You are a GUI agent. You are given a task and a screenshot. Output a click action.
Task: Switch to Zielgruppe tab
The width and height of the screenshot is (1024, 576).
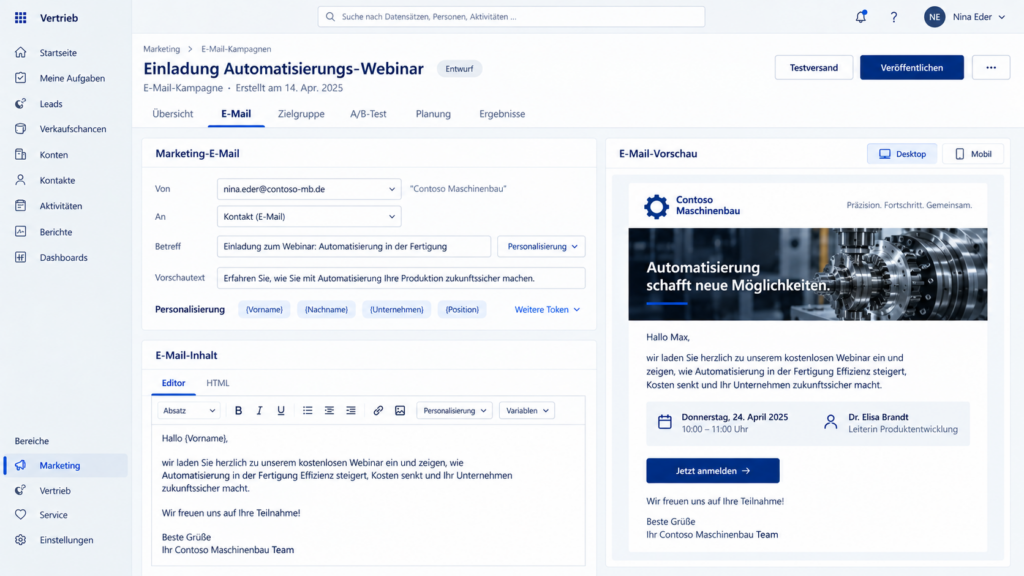click(301, 114)
